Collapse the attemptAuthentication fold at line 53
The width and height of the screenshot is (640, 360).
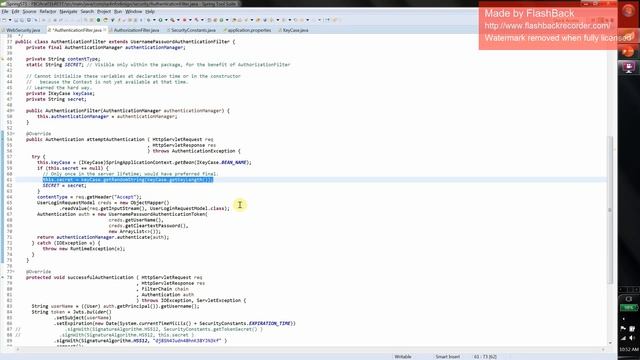13,133
